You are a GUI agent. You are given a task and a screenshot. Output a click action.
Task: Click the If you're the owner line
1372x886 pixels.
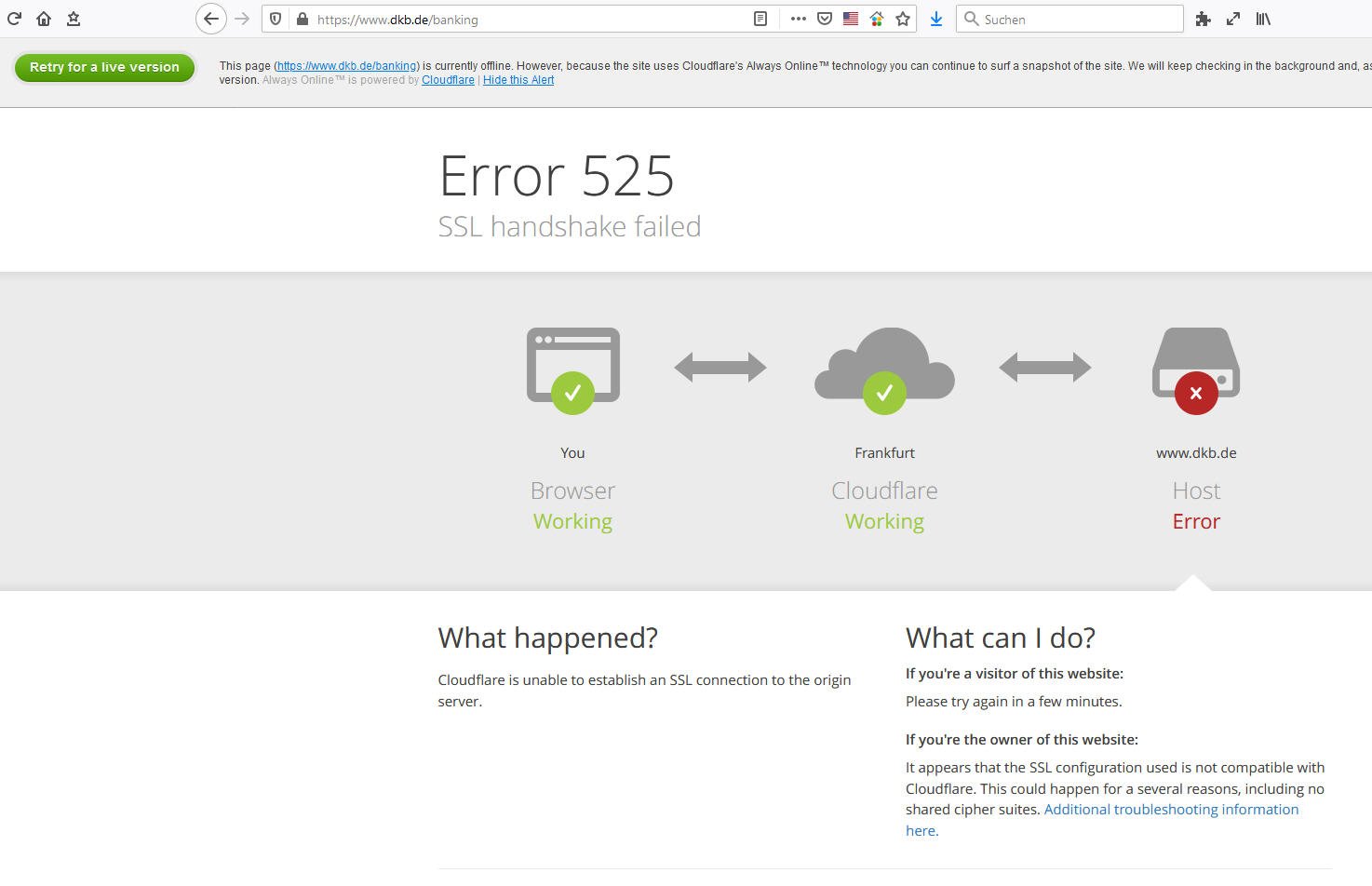pyautogui.click(x=1022, y=740)
